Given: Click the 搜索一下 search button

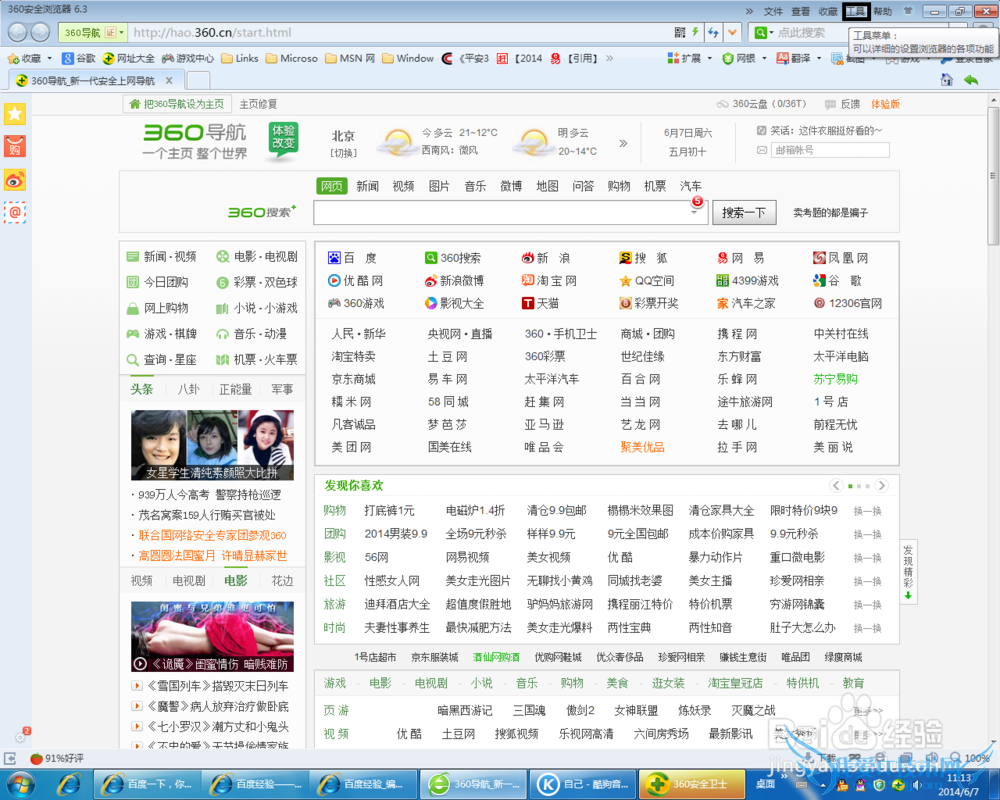Looking at the screenshot, I should (743, 213).
